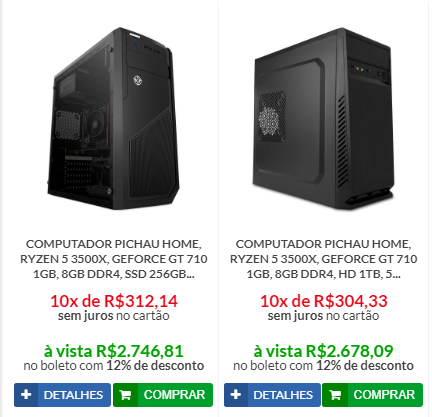Image resolution: width=432 pixels, height=417 pixels.
Task: Click the à vista R$2.678,09 price
Action: click(323, 351)
